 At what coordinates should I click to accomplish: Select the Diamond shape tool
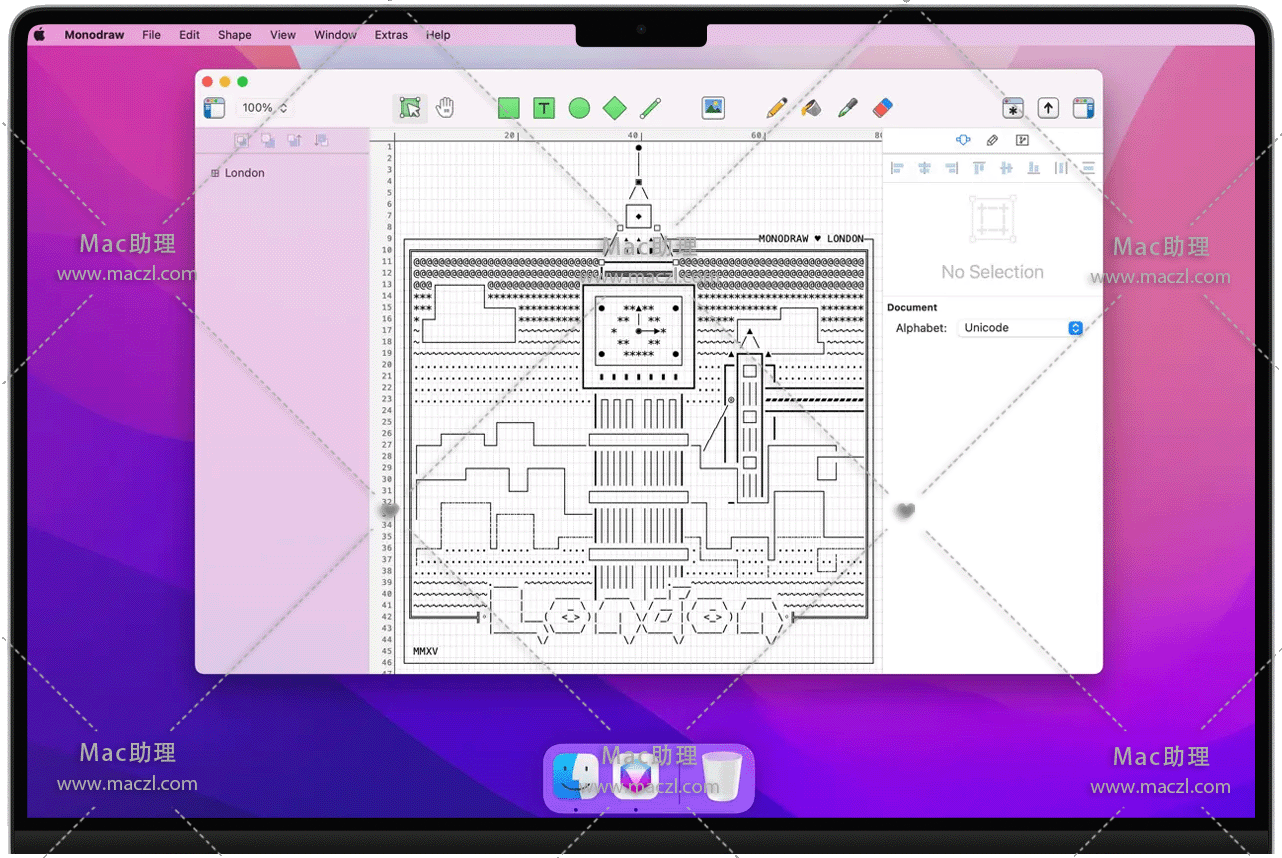pyautogui.click(x=615, y=108)
